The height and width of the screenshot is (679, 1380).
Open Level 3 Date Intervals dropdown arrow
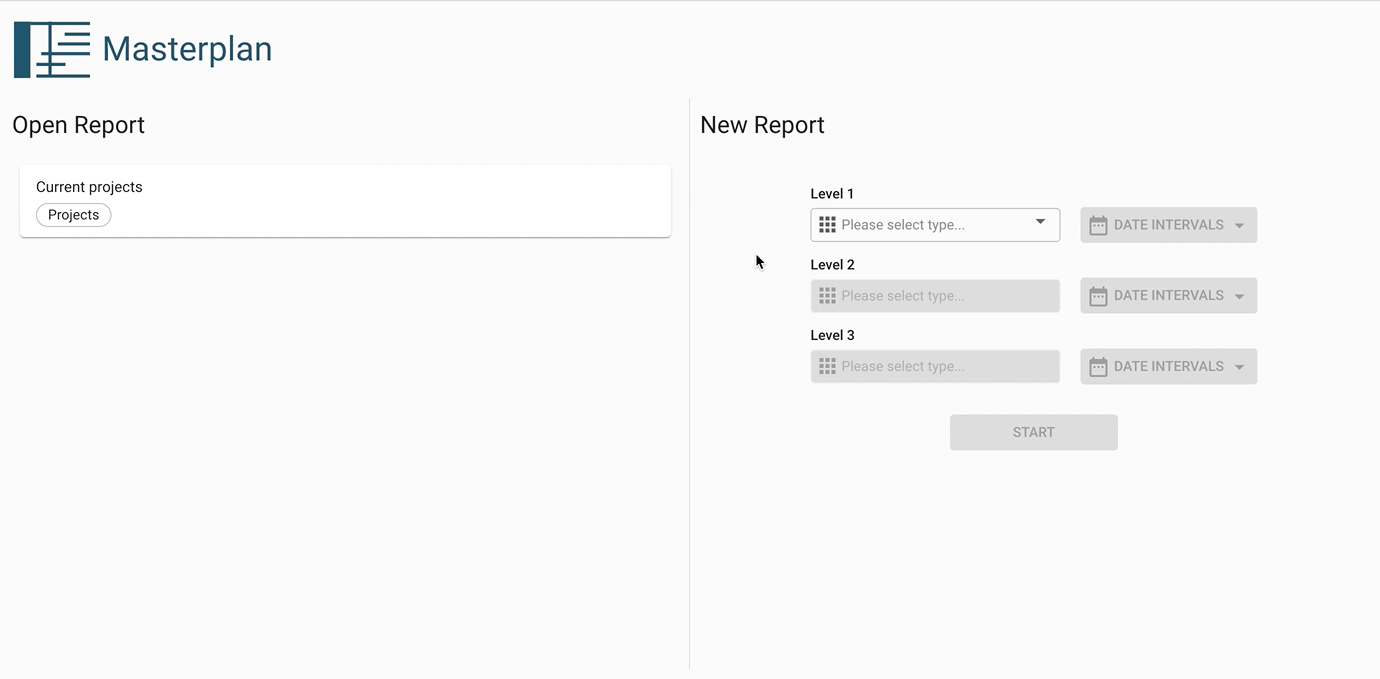point(1239,368)
